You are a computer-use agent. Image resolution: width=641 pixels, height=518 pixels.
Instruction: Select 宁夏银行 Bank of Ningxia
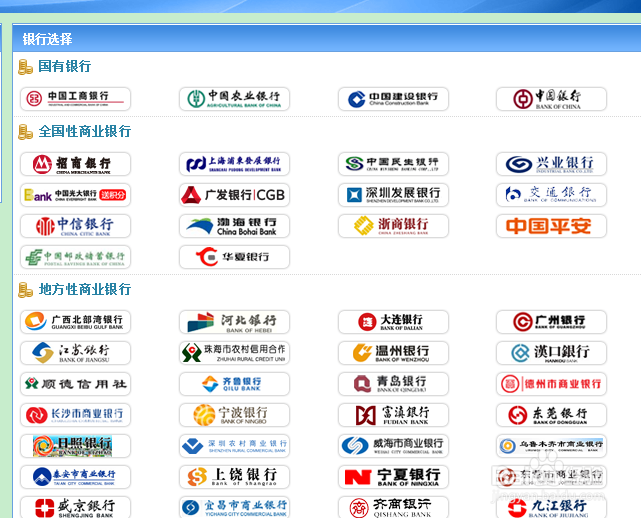click(x=393, y=477)
